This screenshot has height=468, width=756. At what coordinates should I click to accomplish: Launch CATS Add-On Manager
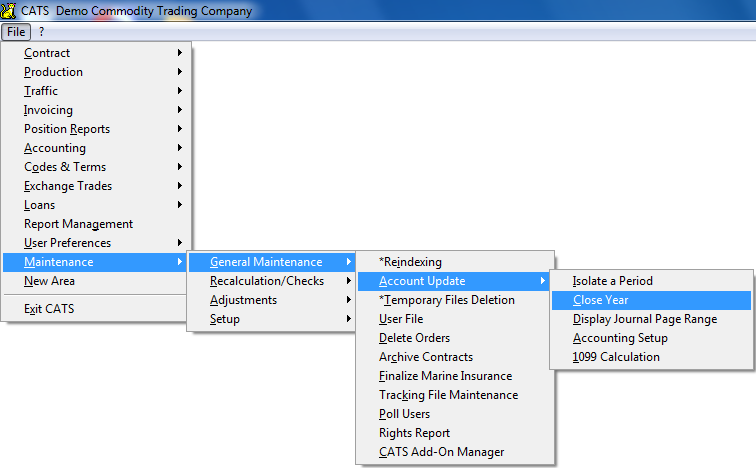coord(455,452)
